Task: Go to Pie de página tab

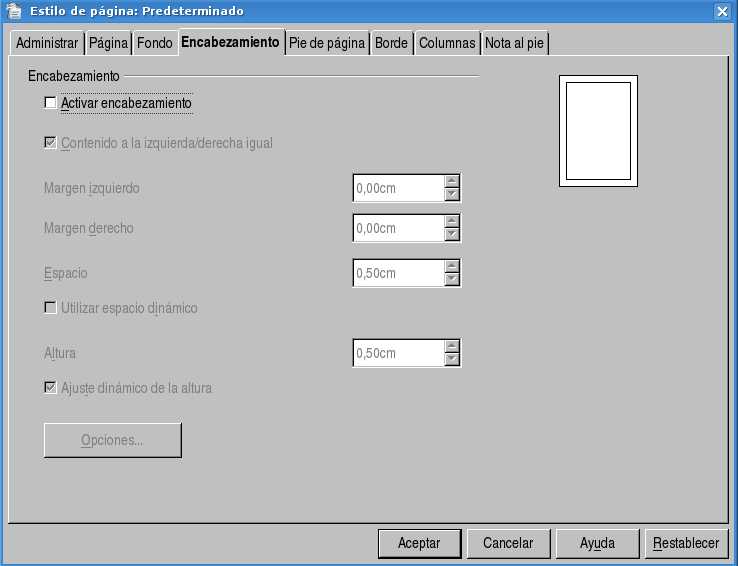Action: tap(326, 44)
